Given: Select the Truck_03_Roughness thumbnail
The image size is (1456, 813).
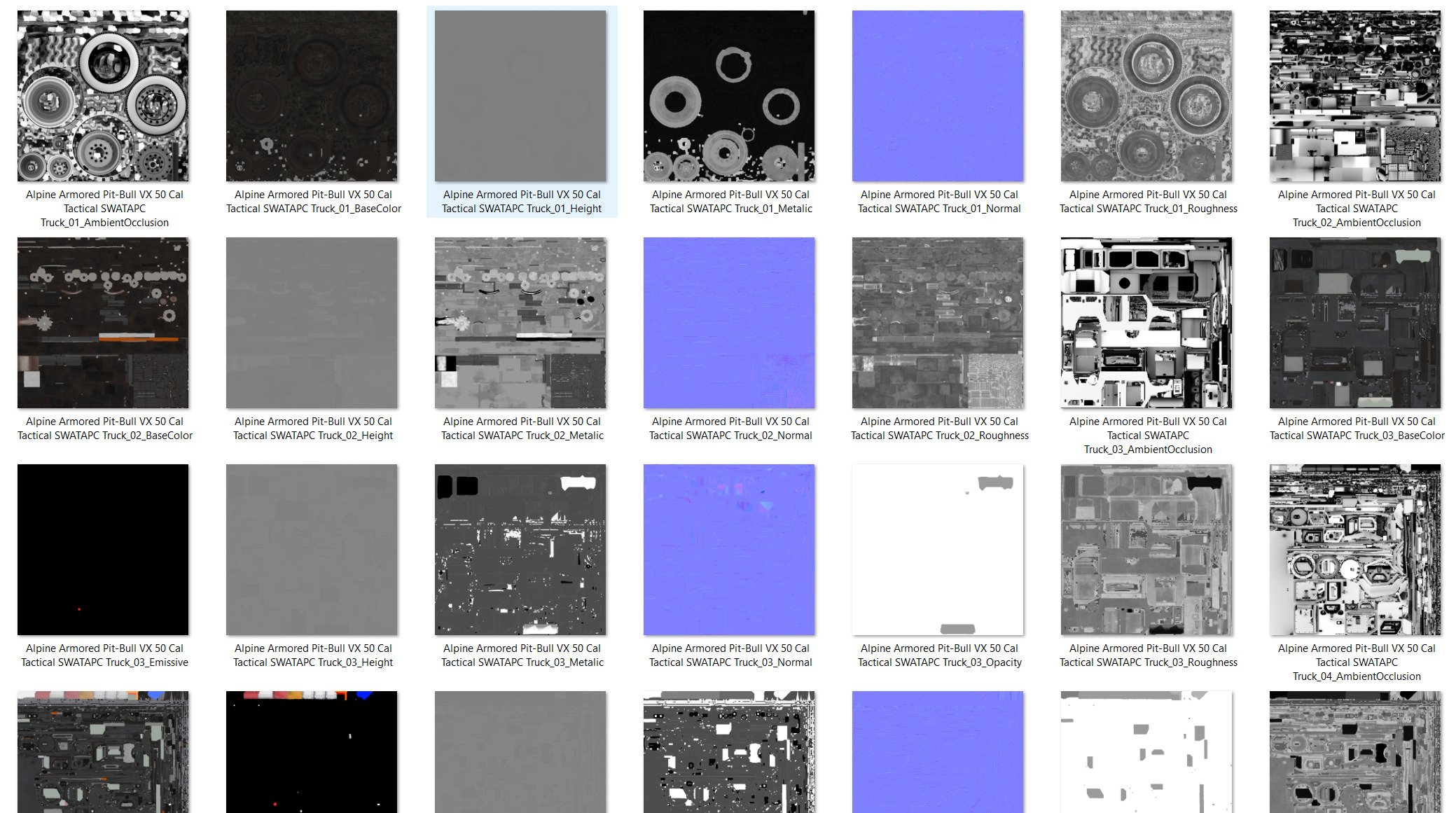Looking at the screenshot, I should [x=1146, y=550].
